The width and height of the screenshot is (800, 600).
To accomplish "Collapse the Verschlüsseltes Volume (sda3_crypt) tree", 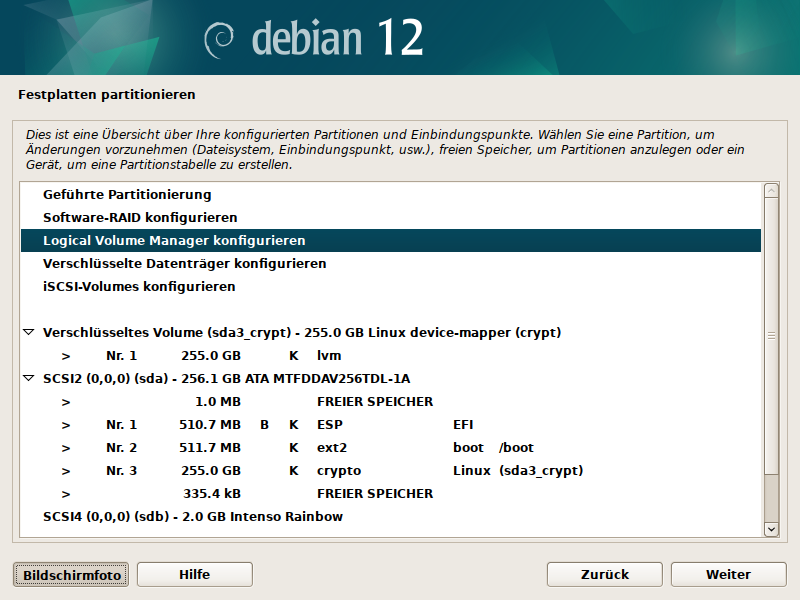I will pyautogui.click(x=28, y=332).
